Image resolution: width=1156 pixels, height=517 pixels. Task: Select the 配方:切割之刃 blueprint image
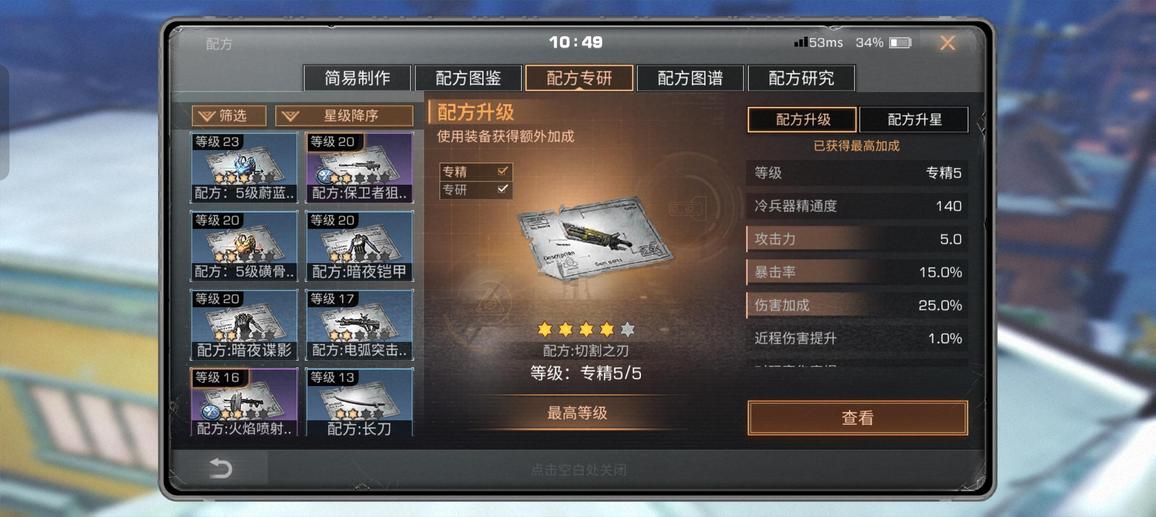pyautogui.click(x=595, y=237)
